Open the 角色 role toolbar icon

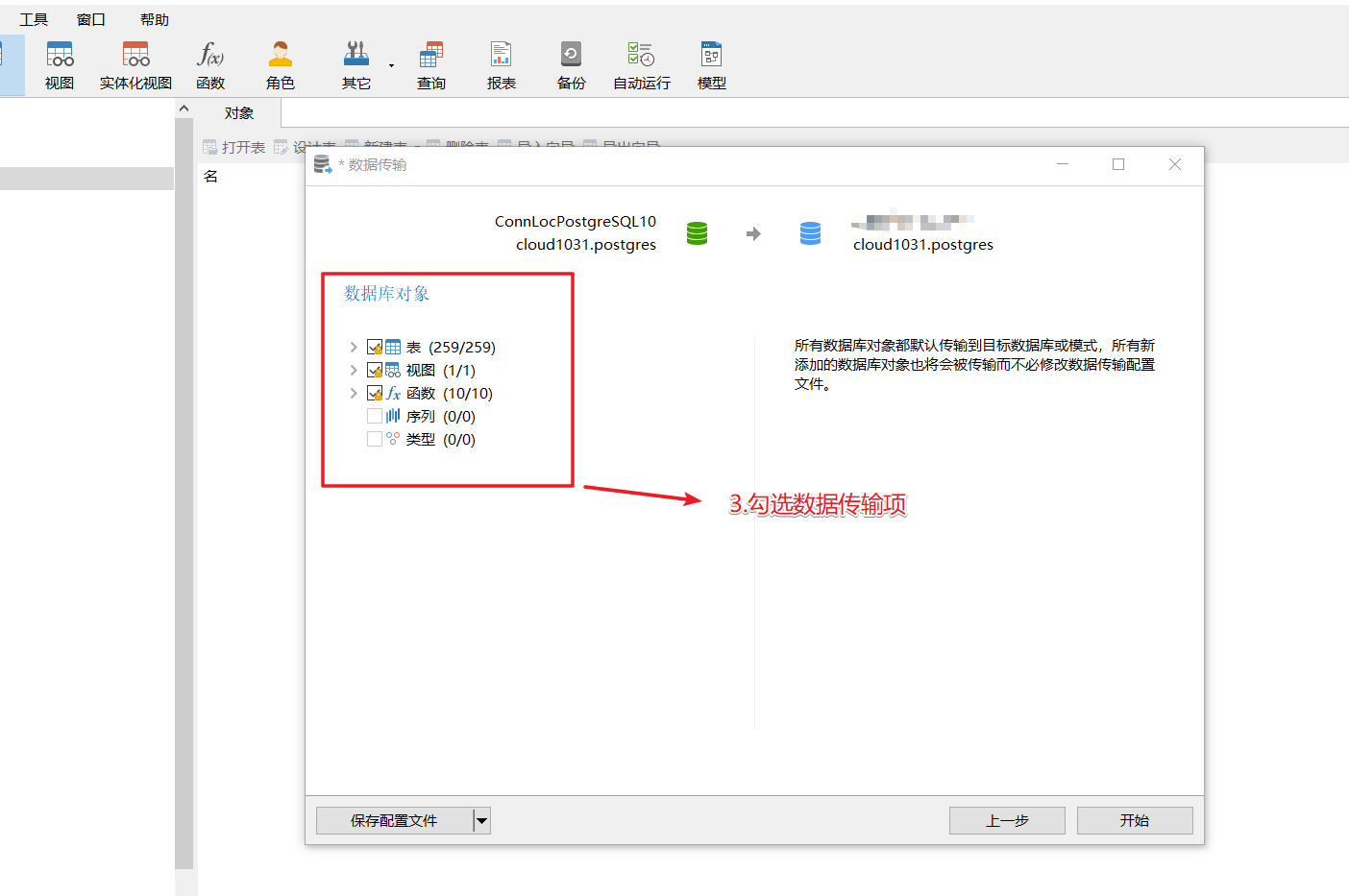click(x=281, y=65)
